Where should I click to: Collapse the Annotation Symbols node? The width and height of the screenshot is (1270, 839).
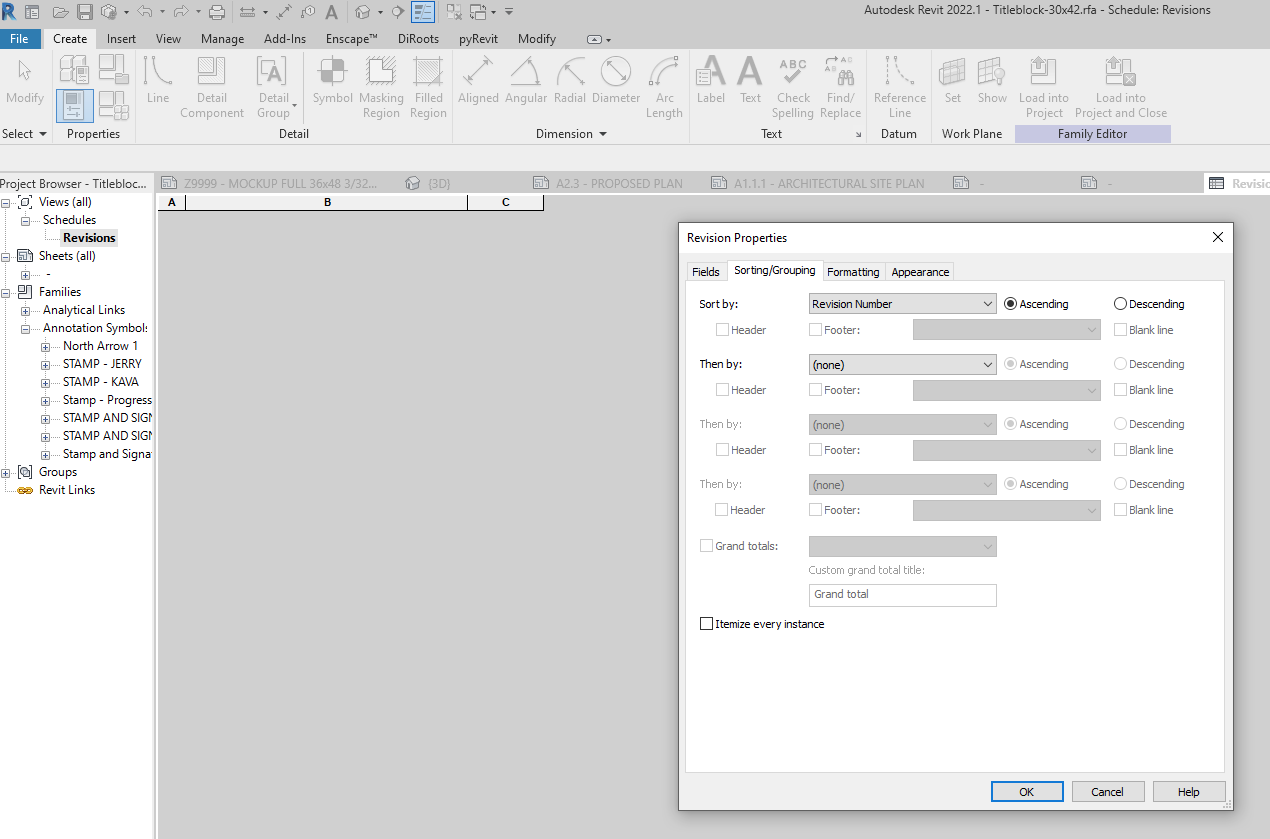coord(25,328)
